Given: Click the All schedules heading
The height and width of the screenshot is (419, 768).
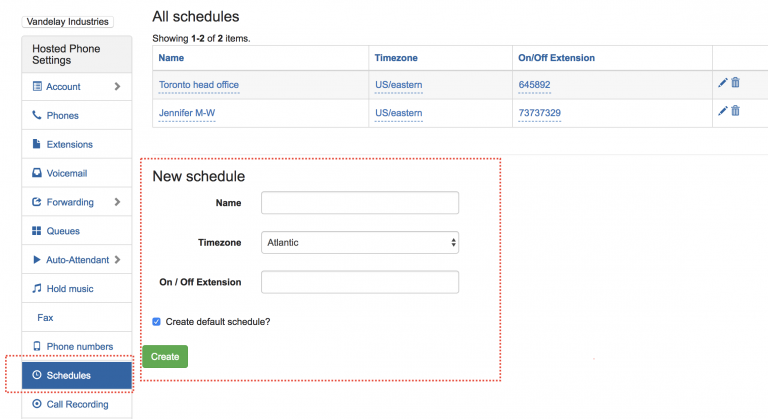Looking at the screenshot, I should coord(195,17).
